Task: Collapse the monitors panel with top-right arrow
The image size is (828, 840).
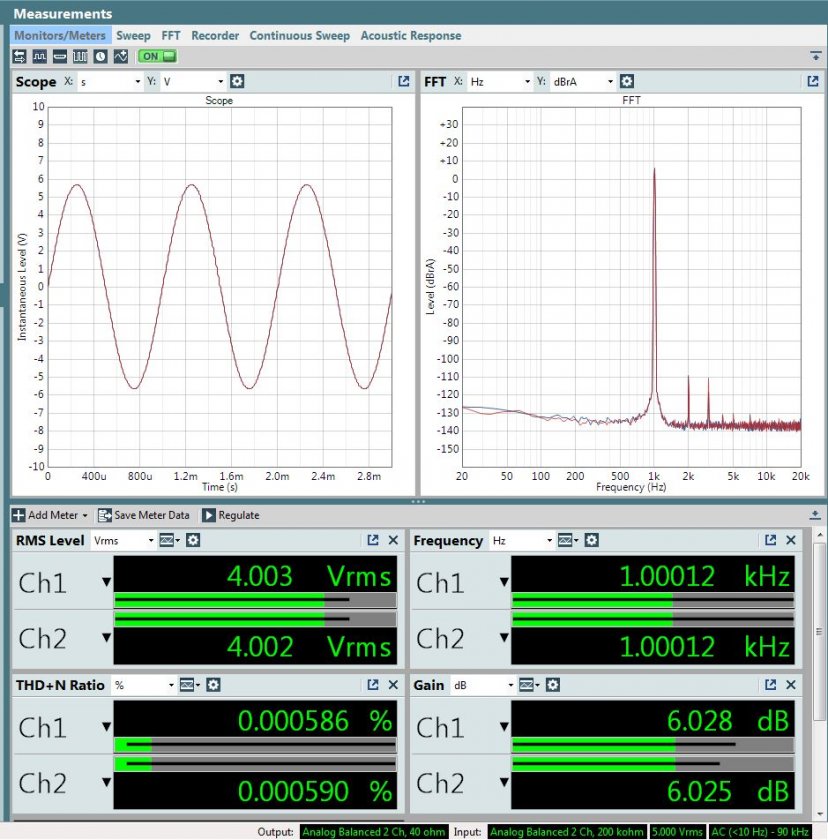Action: (x=816, y=56)
